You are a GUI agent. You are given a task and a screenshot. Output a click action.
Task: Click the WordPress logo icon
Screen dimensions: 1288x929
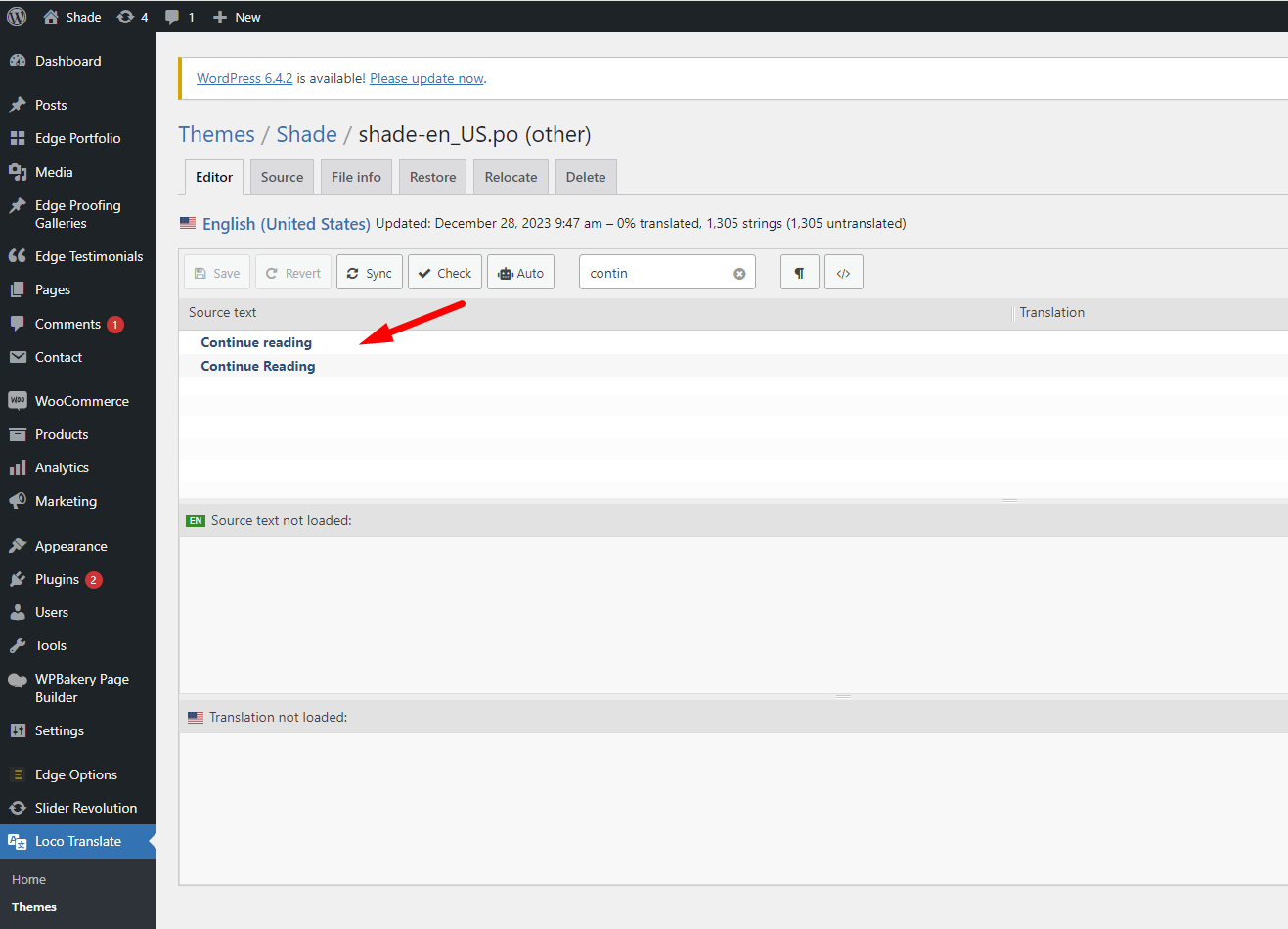point(17,17)
